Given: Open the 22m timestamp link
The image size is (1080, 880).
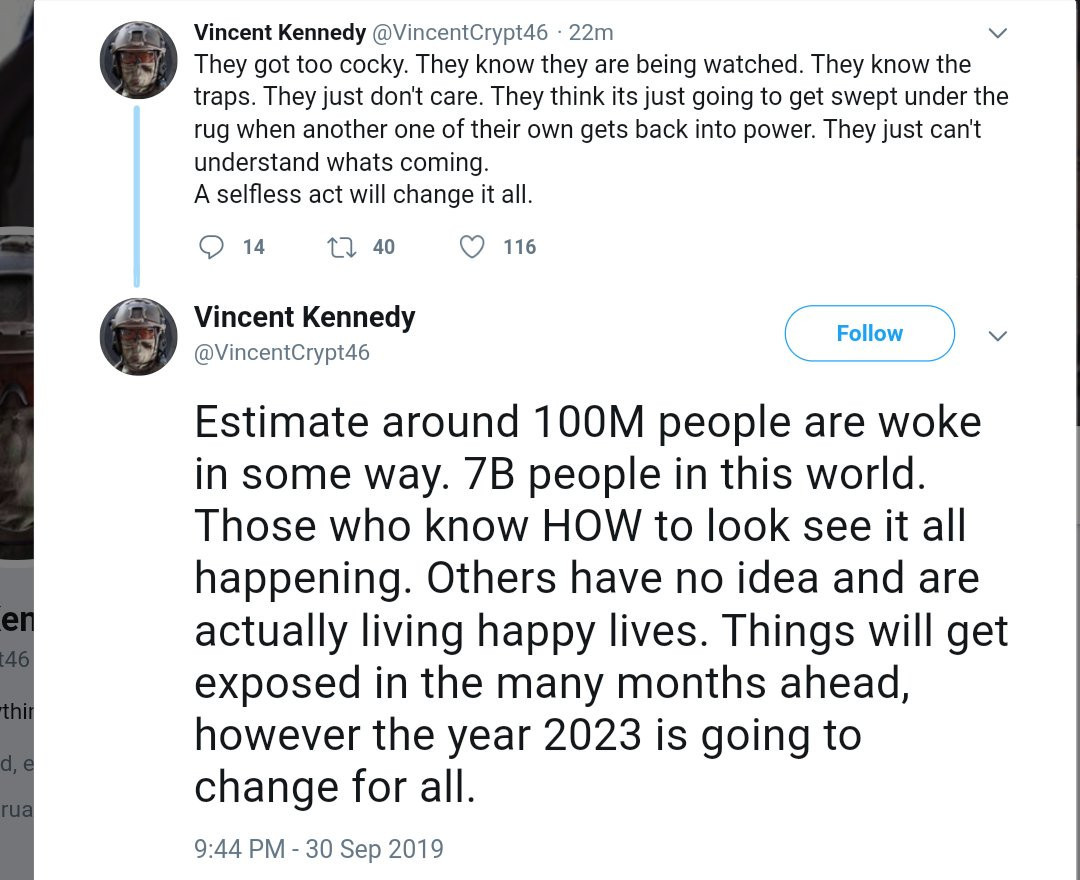Looking at the screenshot, I should pos(591,32).
